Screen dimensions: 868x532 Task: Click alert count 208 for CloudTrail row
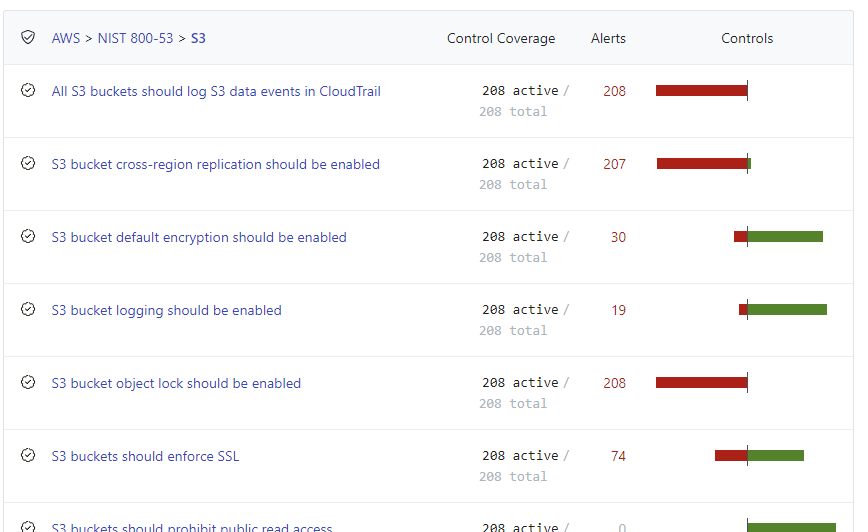click(614, 91)
